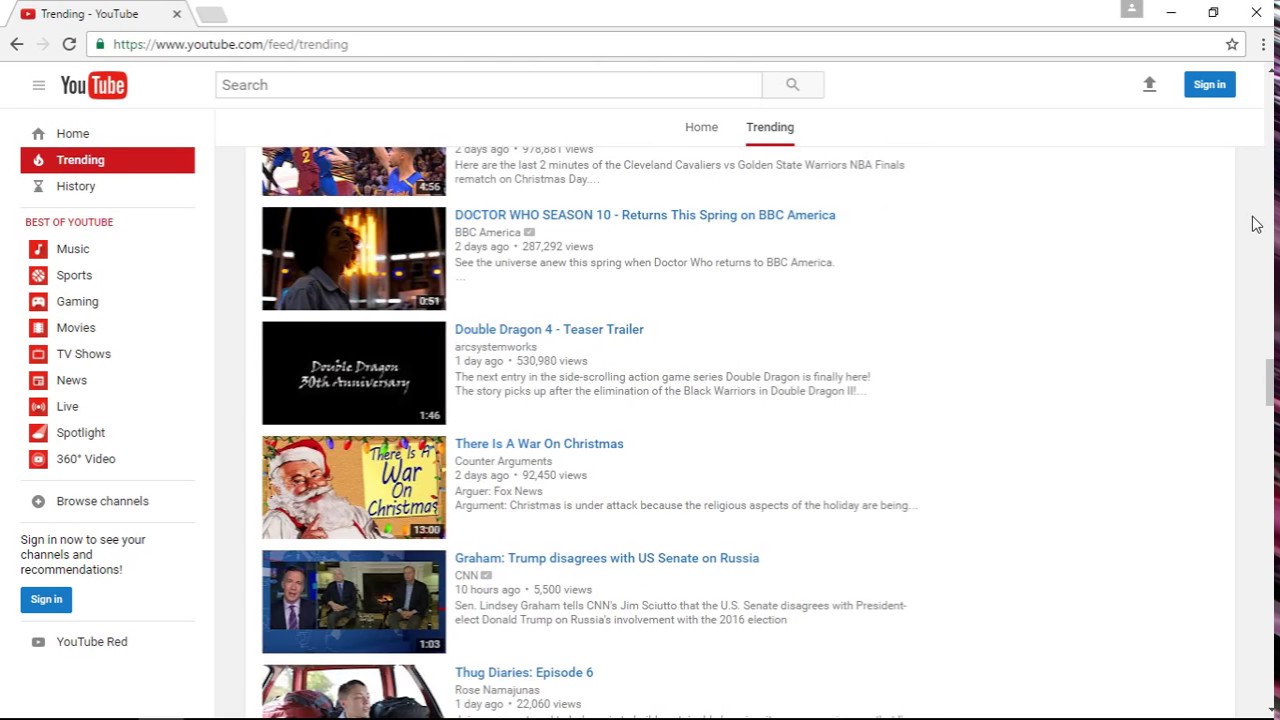Screen dimensions: 1280x720
Task: Open Double Dragon 4 Teaser Trailer title
Action: (549, 329)
